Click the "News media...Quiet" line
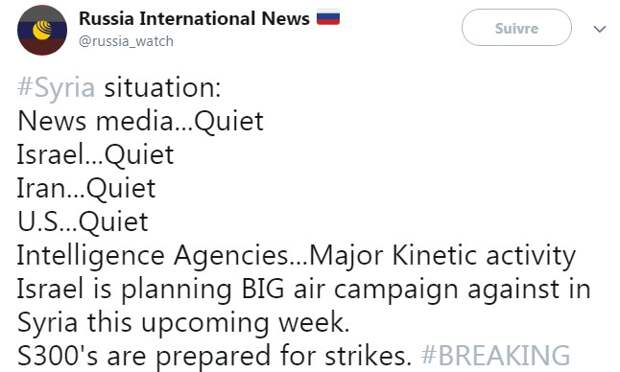The height and width of the screenshot is (372, 620). [140, 121]
